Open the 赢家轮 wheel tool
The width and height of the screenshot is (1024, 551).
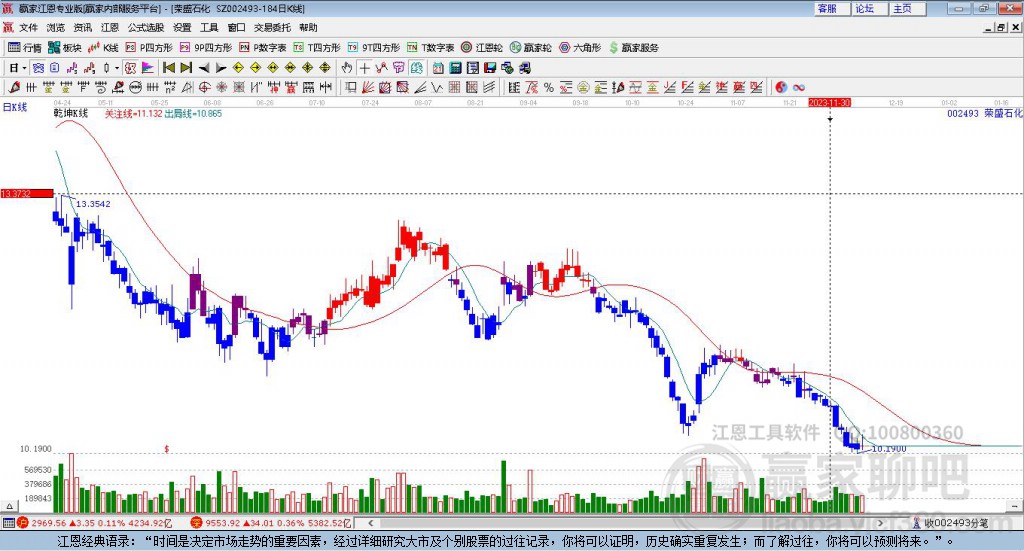(x=531, y=48)
